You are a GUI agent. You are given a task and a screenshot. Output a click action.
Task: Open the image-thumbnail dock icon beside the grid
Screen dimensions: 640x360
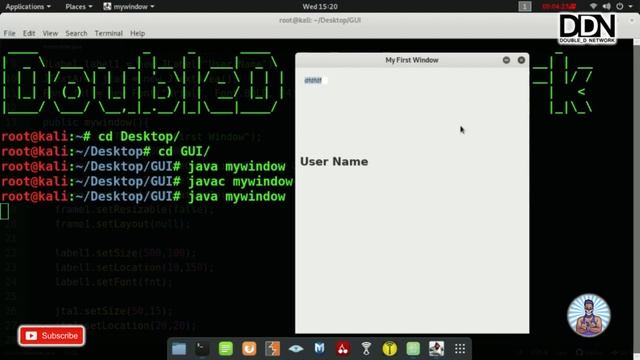pos(436,349)
